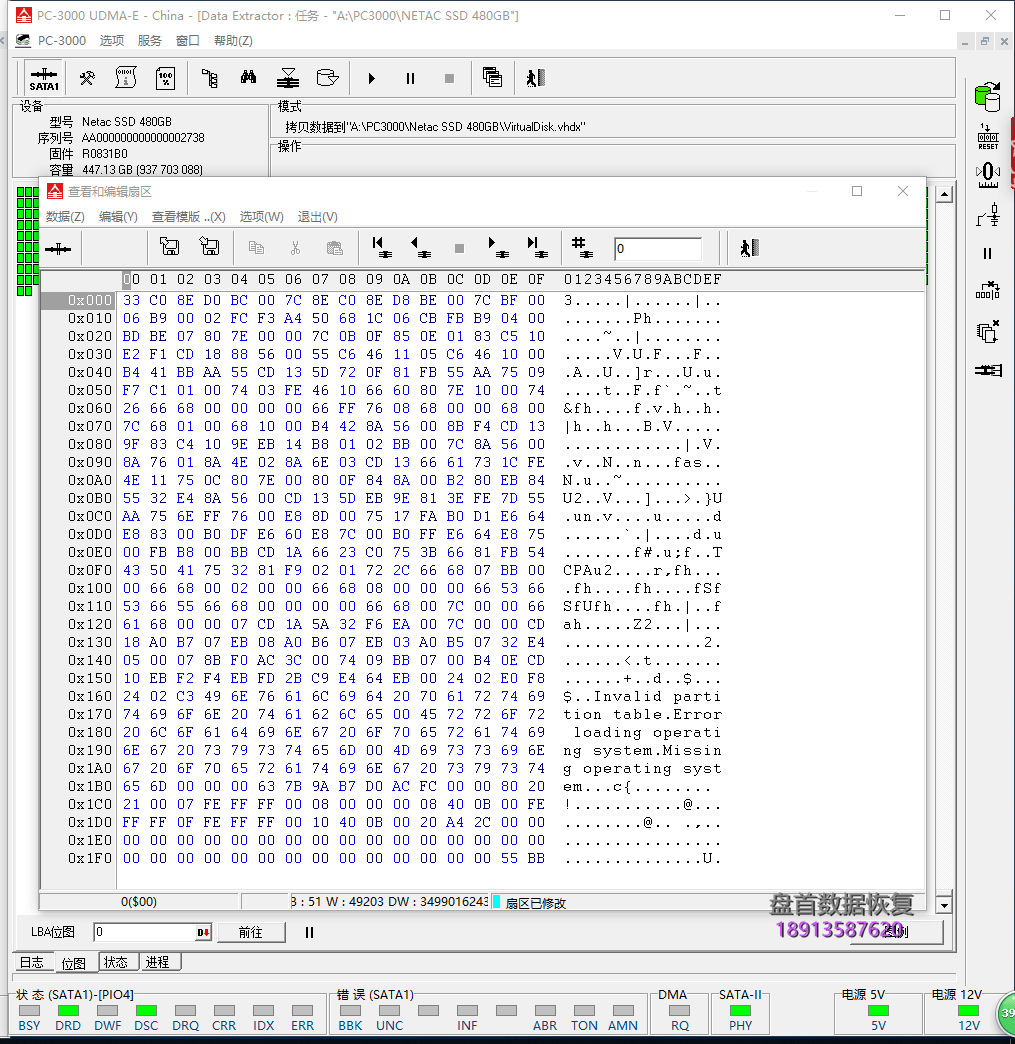Click the 100% document icon

pyautogui.click(x=165, y=79)
